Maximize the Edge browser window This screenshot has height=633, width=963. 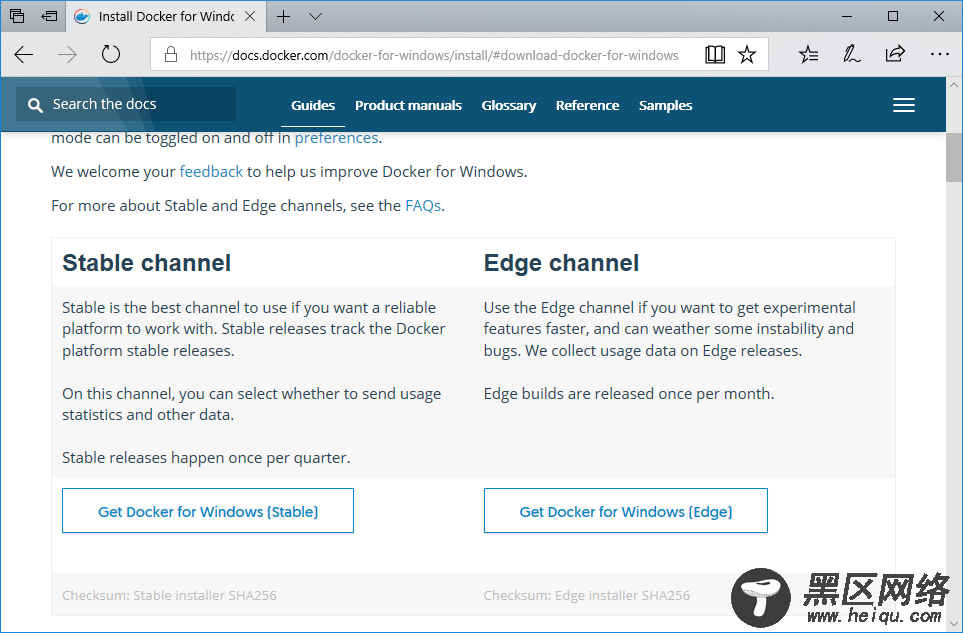pos(893,17)
